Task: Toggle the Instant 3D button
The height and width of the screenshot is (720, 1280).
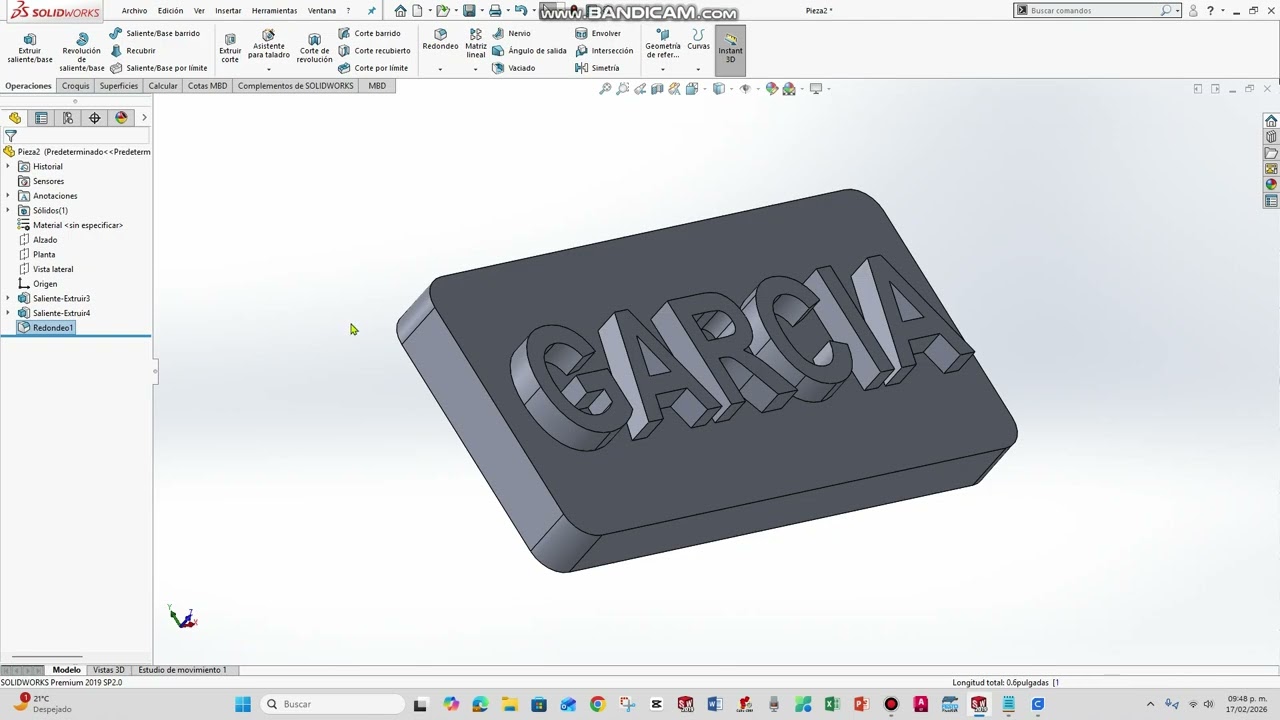Action: (x=730, y=48)
